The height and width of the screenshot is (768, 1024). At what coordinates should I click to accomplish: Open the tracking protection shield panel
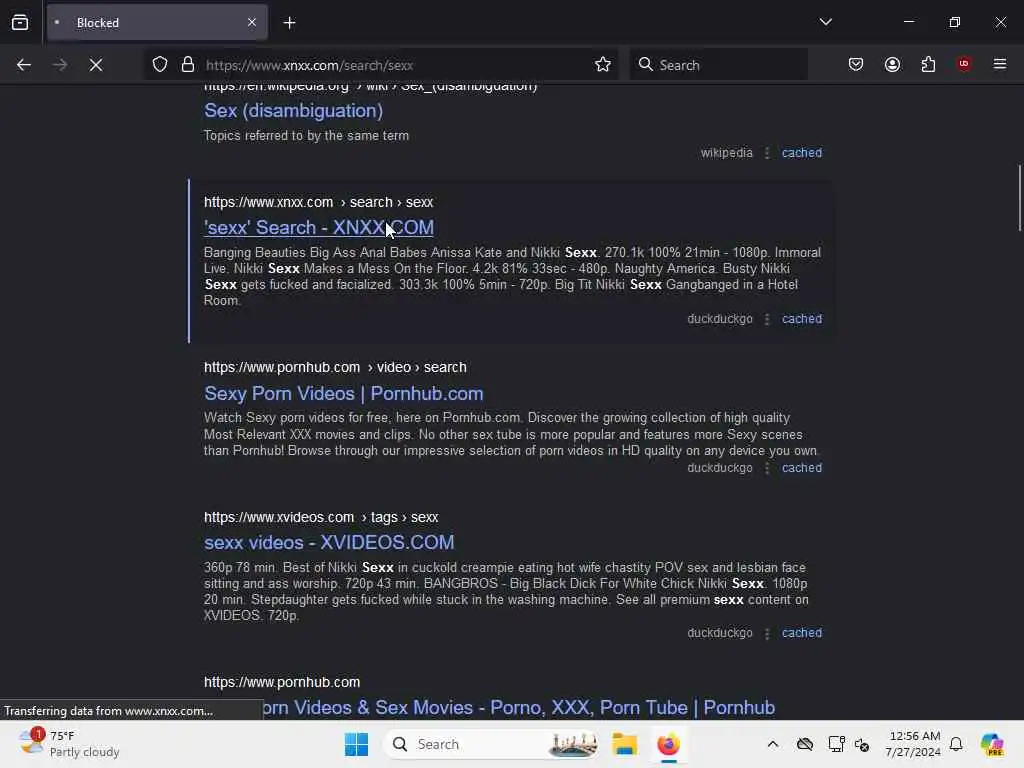point(159,64)
